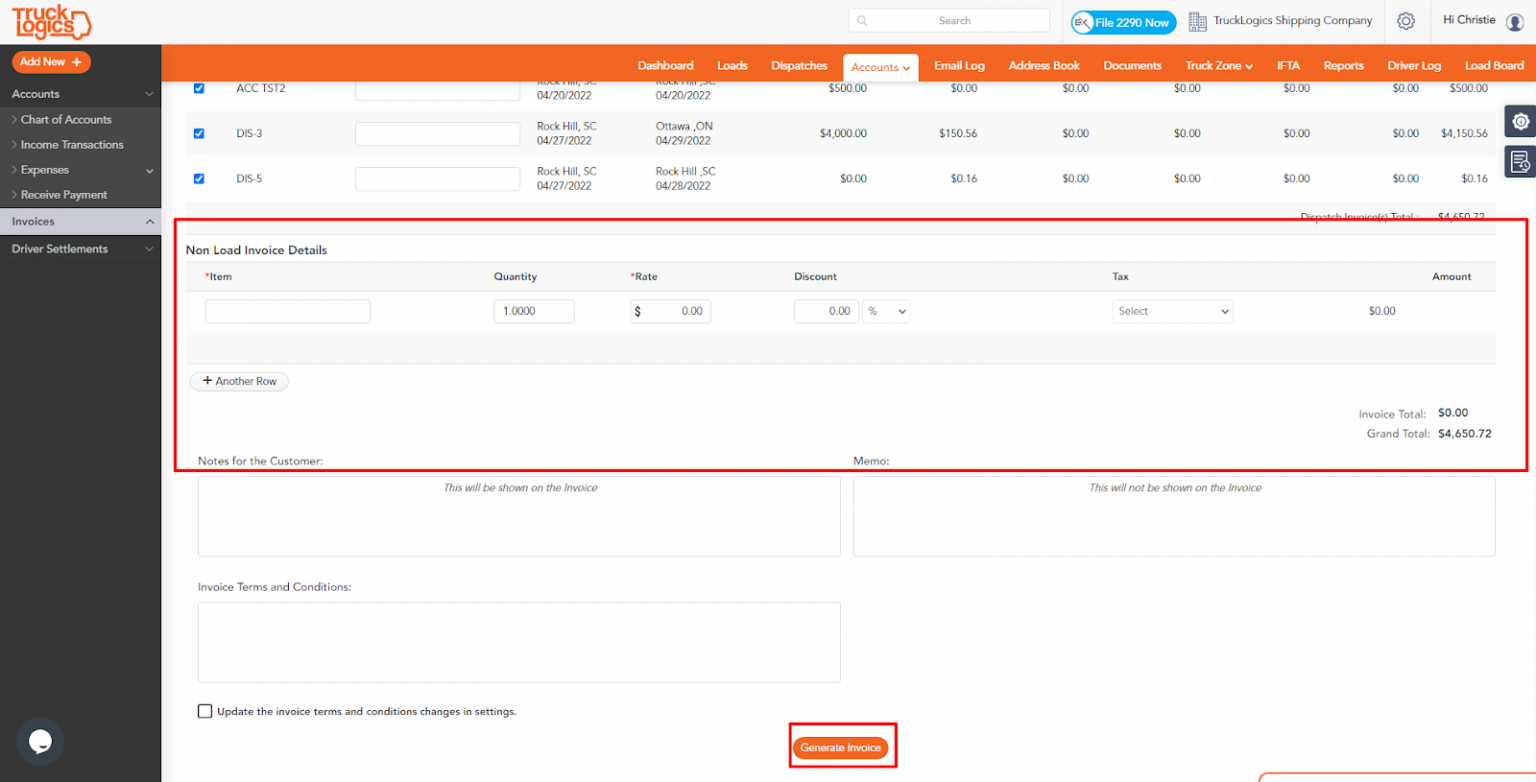
Task: Click the company building icon
Action: click(x=1197, y=21)
